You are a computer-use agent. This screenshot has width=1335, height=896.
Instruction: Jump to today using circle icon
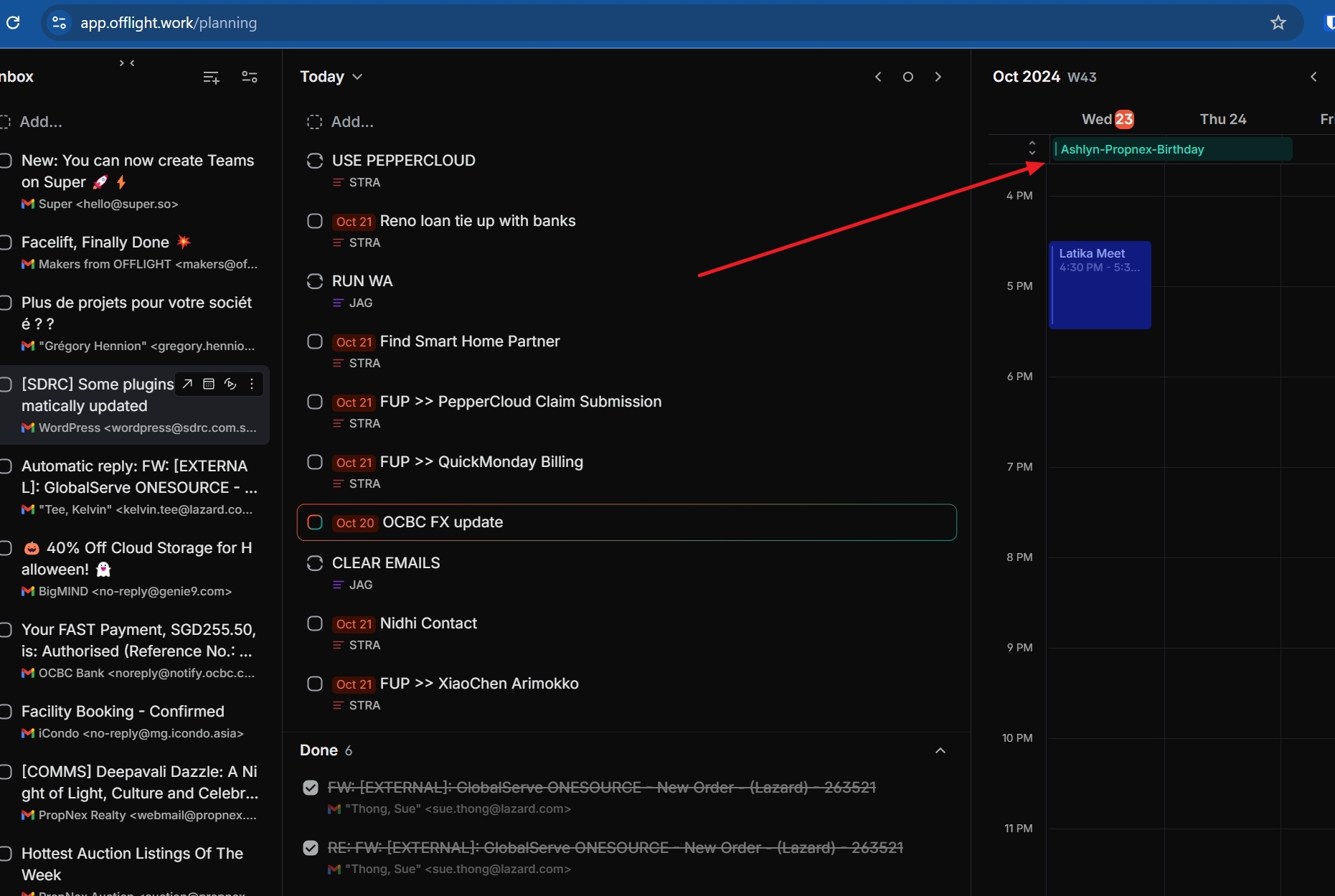[907, 77]
